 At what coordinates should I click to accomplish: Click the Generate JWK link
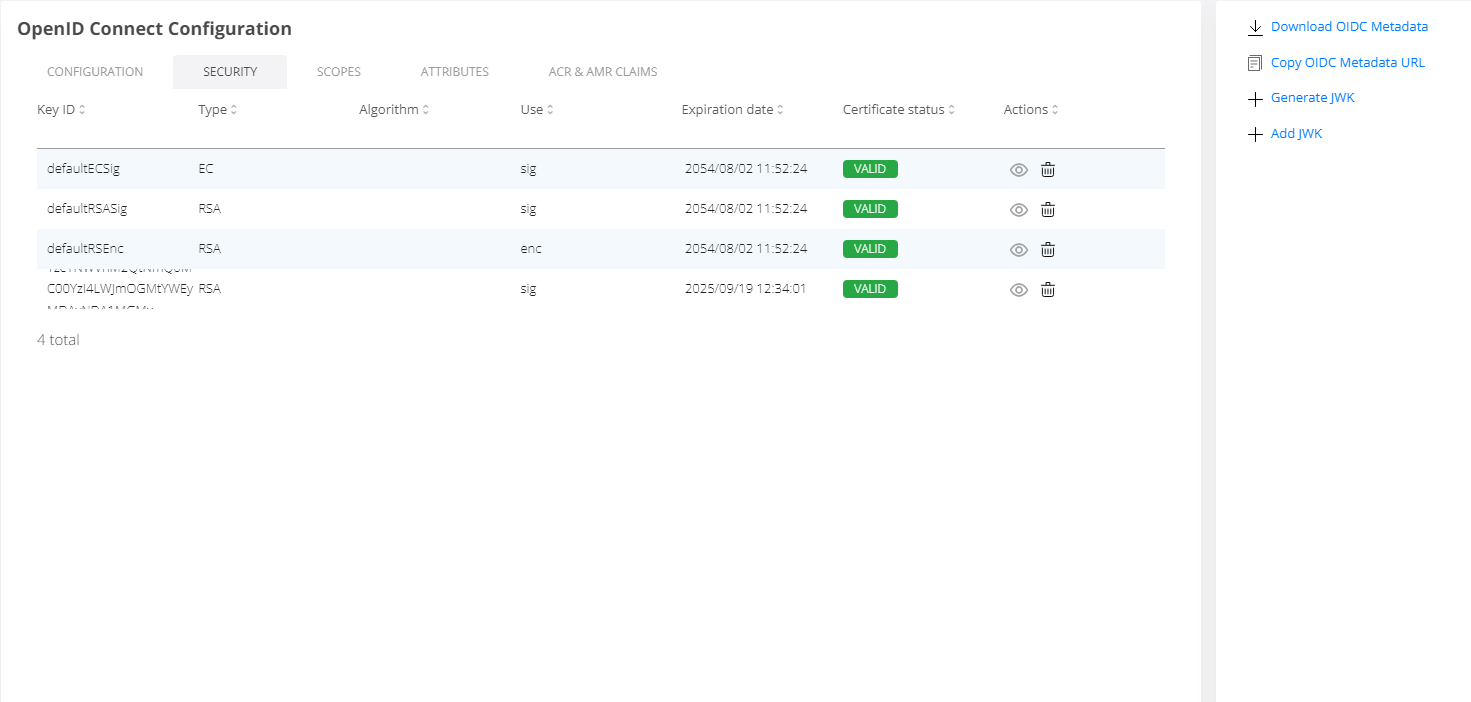coord(1312,98)
